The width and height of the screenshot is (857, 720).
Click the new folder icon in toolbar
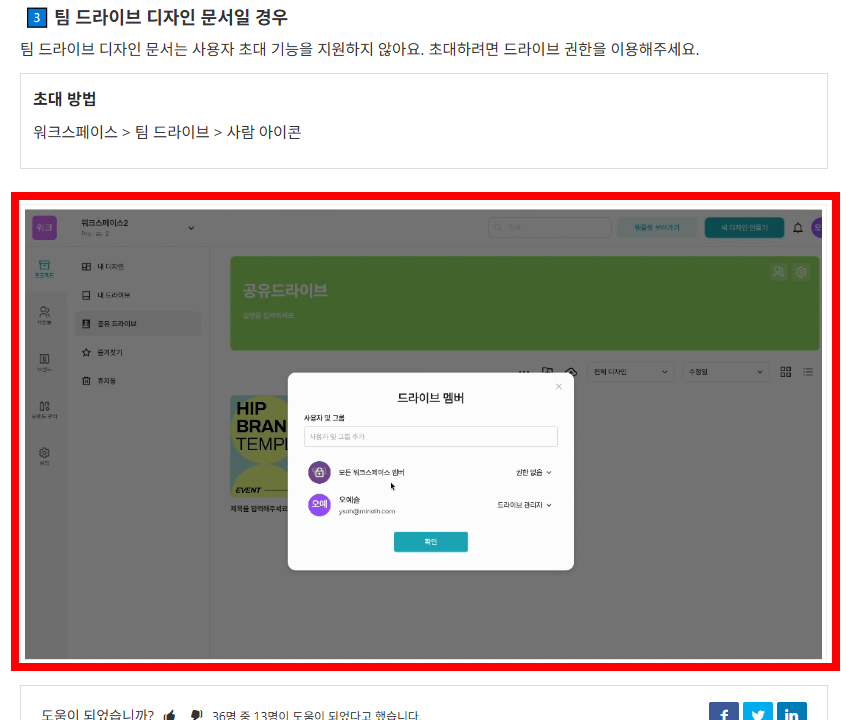click(x=548, y=372)
